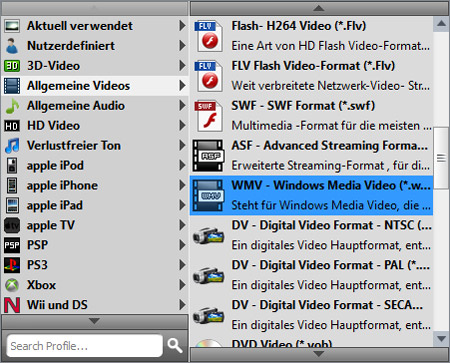Click the DV SECAM camcorder icon
Viewport: 450px width, 363px height.
(x=209, y=316)
